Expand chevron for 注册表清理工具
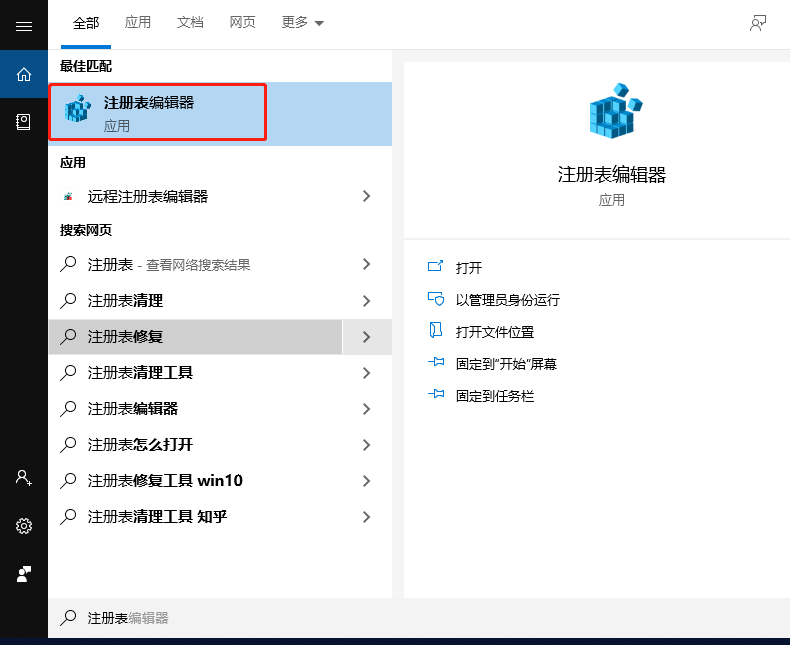 [367, 373]
